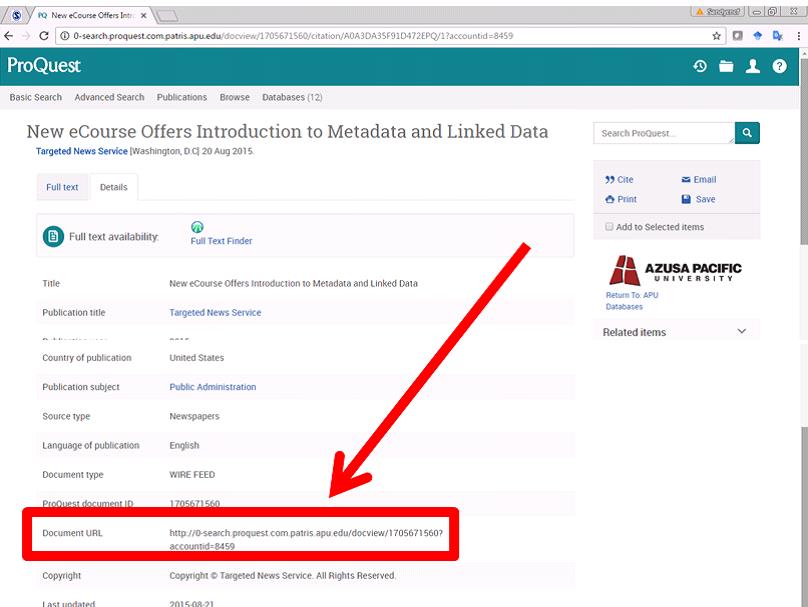This screenshot has height=607, width=808.
Task: Select the Details tab
Action: [113, 187]
